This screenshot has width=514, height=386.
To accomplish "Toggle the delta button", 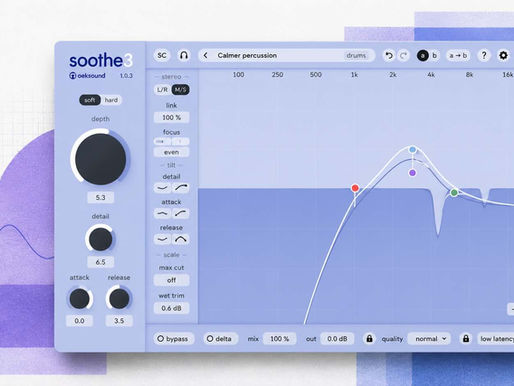I will coord(220,339).
